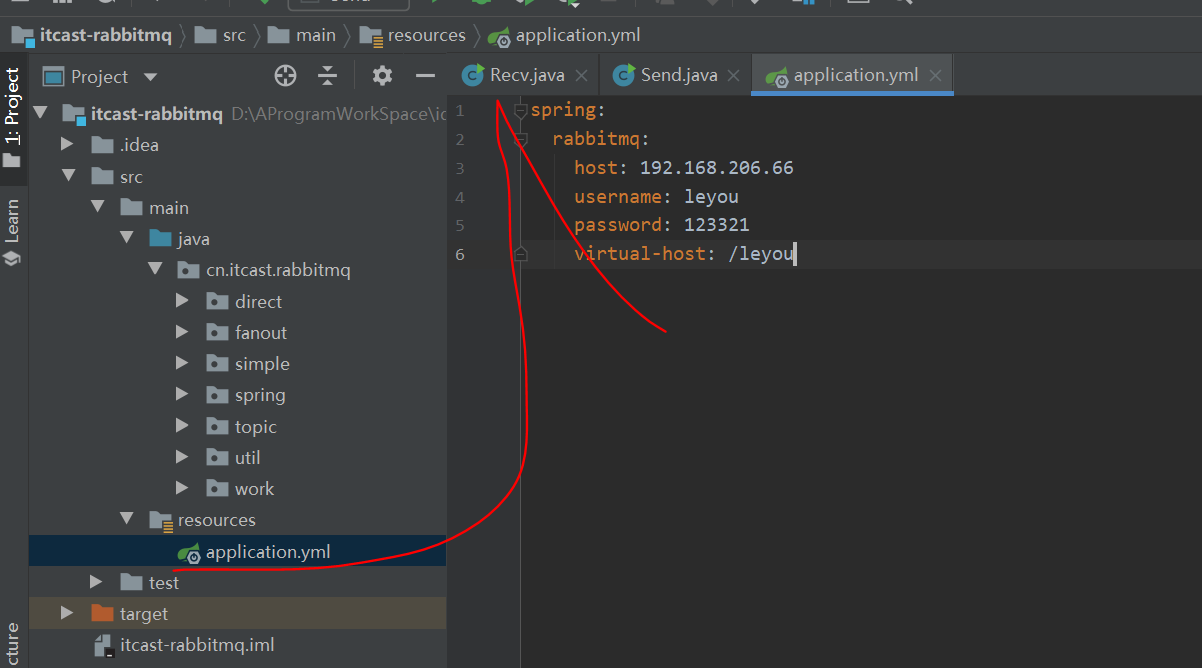Open Project panel settings gear

tap(382, 76)
